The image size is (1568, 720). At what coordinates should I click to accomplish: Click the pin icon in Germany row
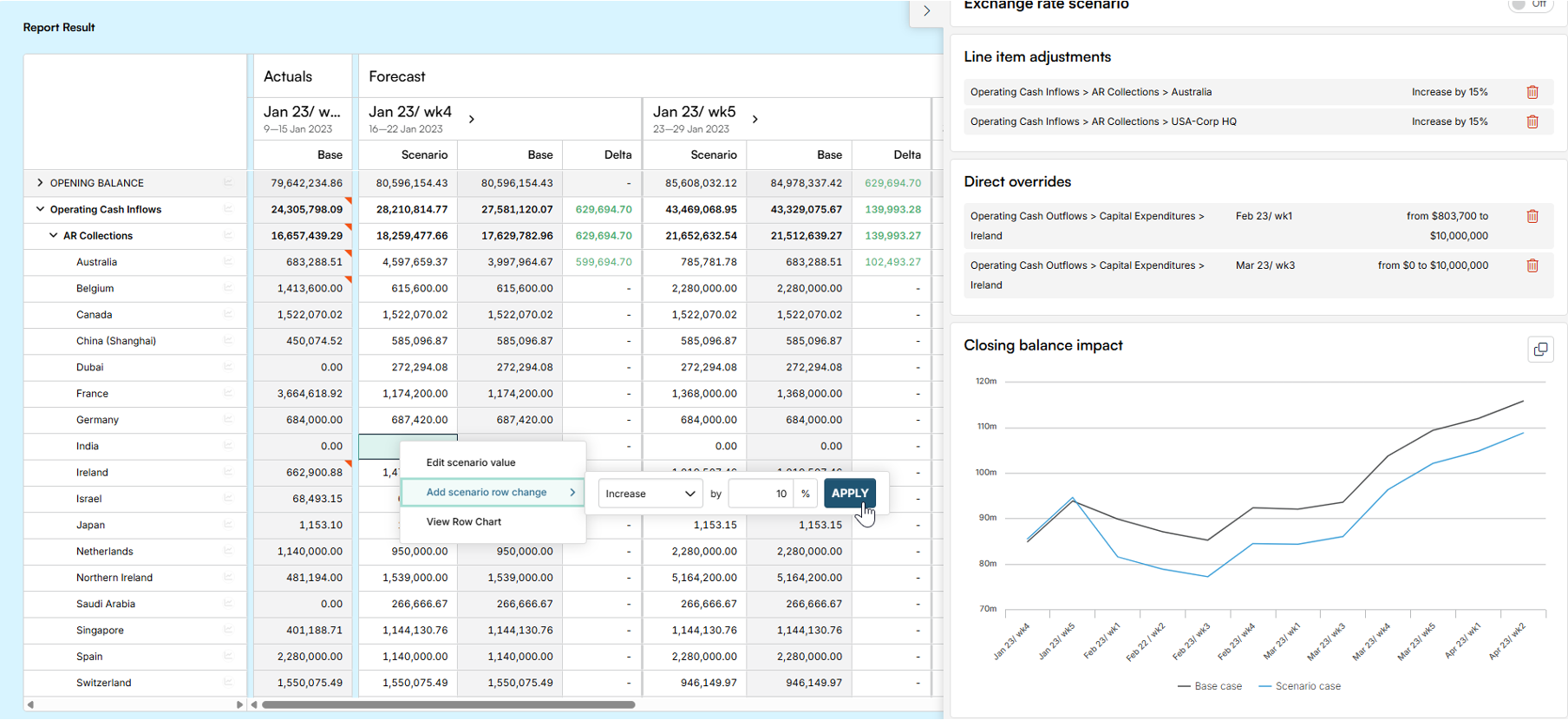click(228, 420)
